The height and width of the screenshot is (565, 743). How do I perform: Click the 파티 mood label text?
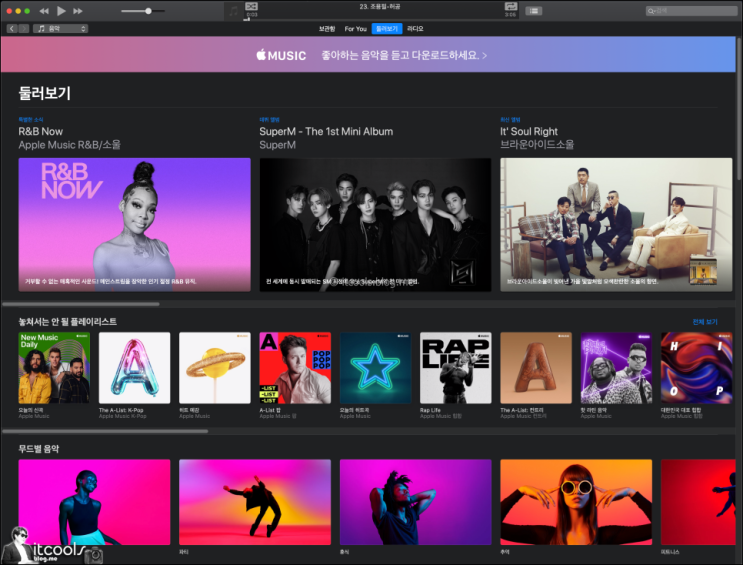183,552
